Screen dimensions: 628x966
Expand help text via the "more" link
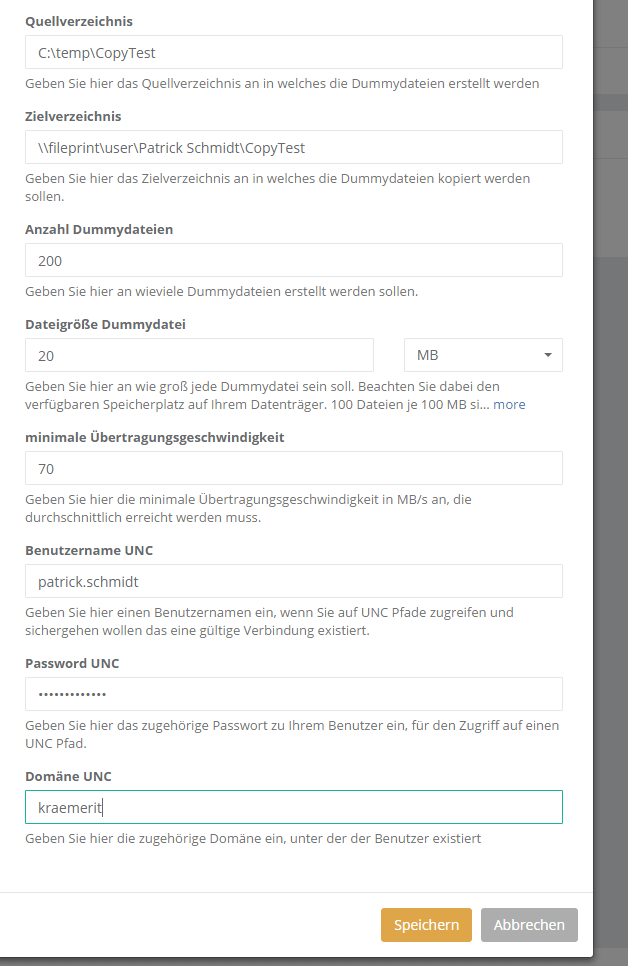(508, 405)
